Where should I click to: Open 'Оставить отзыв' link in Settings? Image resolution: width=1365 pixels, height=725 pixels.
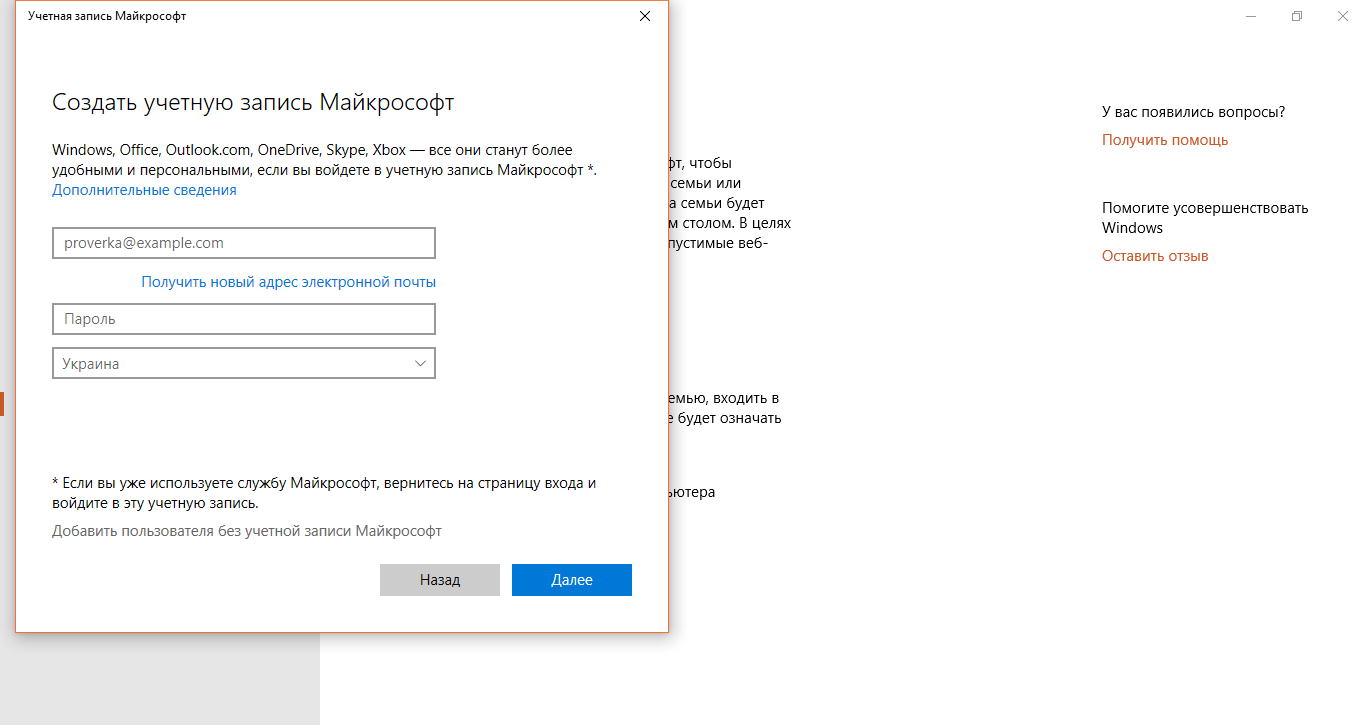(x=1155, y=256)
